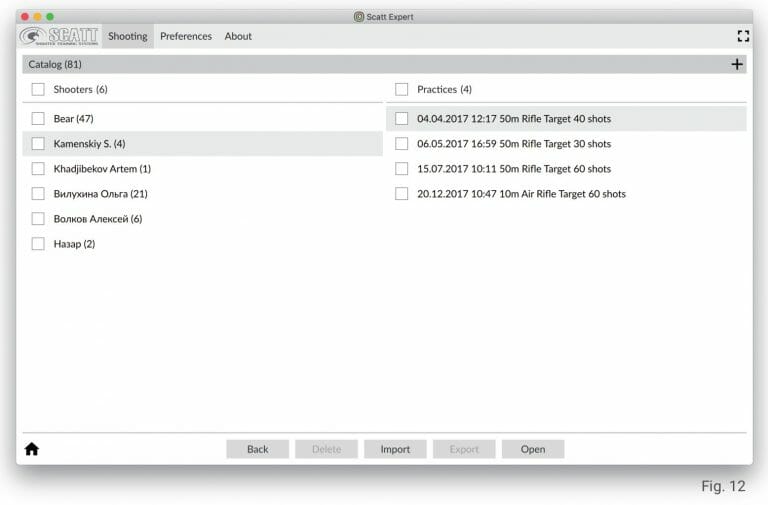
Task: Select shooter Волков Алексей (6)
Action: click(x=98, y=219)
